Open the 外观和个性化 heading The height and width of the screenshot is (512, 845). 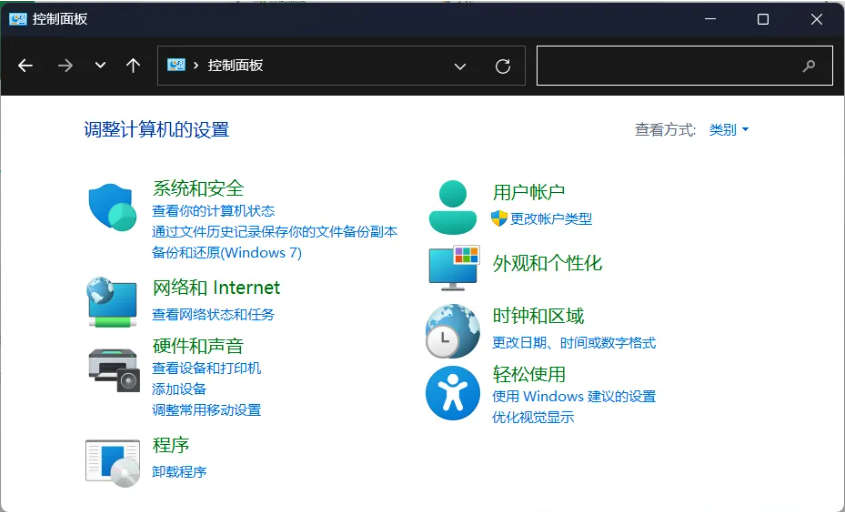[547, 263]
